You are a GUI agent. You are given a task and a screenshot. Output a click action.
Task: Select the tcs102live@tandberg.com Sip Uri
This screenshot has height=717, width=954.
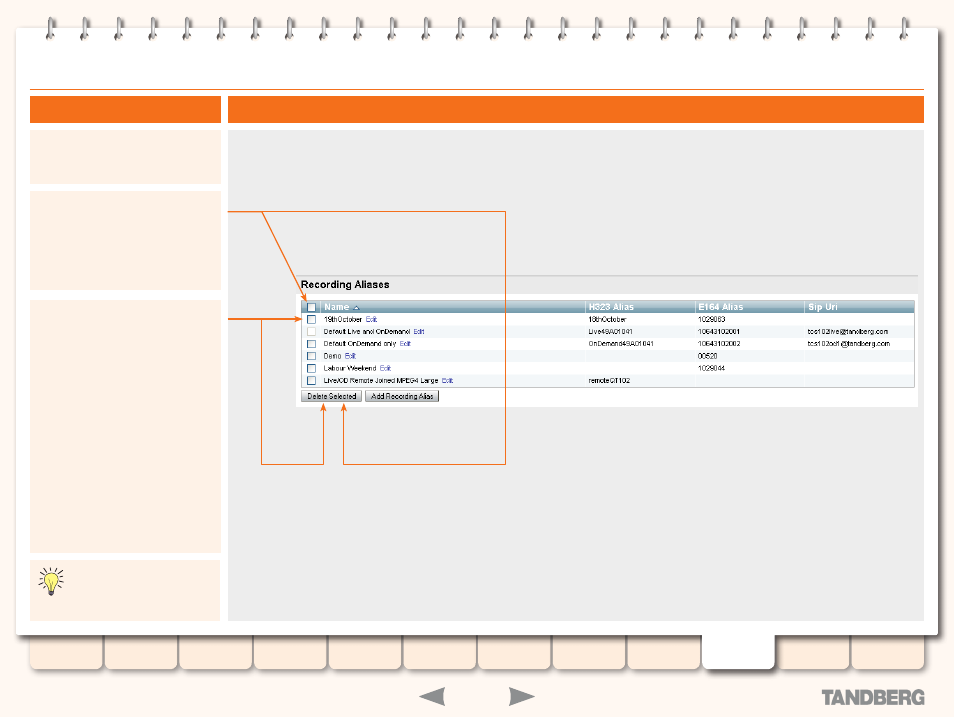point(848,332)
